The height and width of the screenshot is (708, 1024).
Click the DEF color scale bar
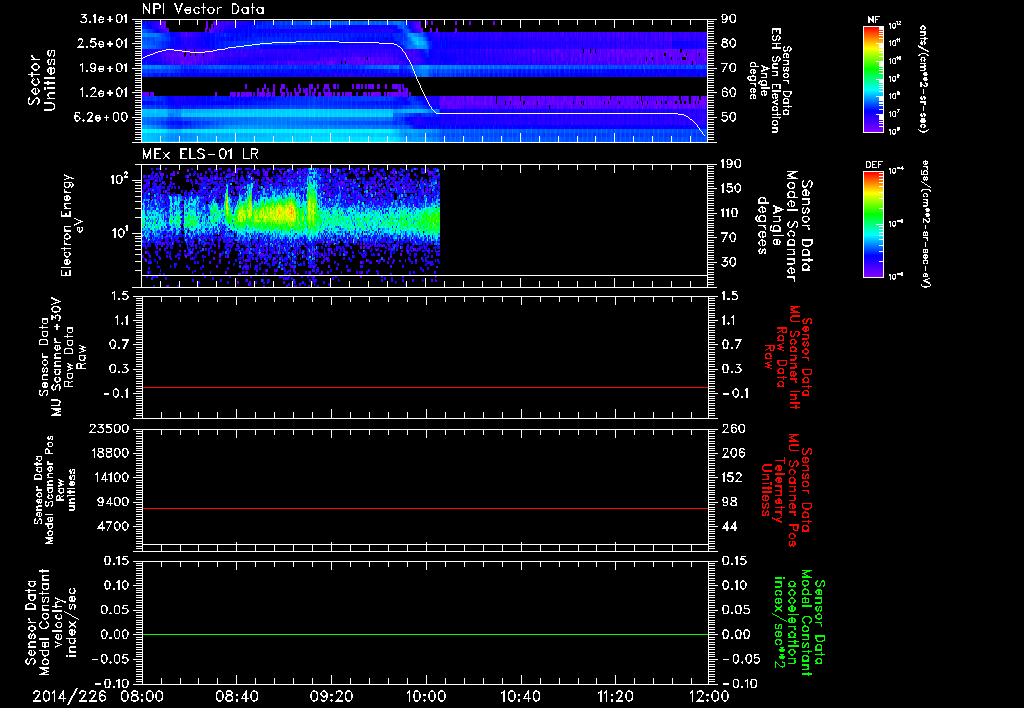[873, 224]
